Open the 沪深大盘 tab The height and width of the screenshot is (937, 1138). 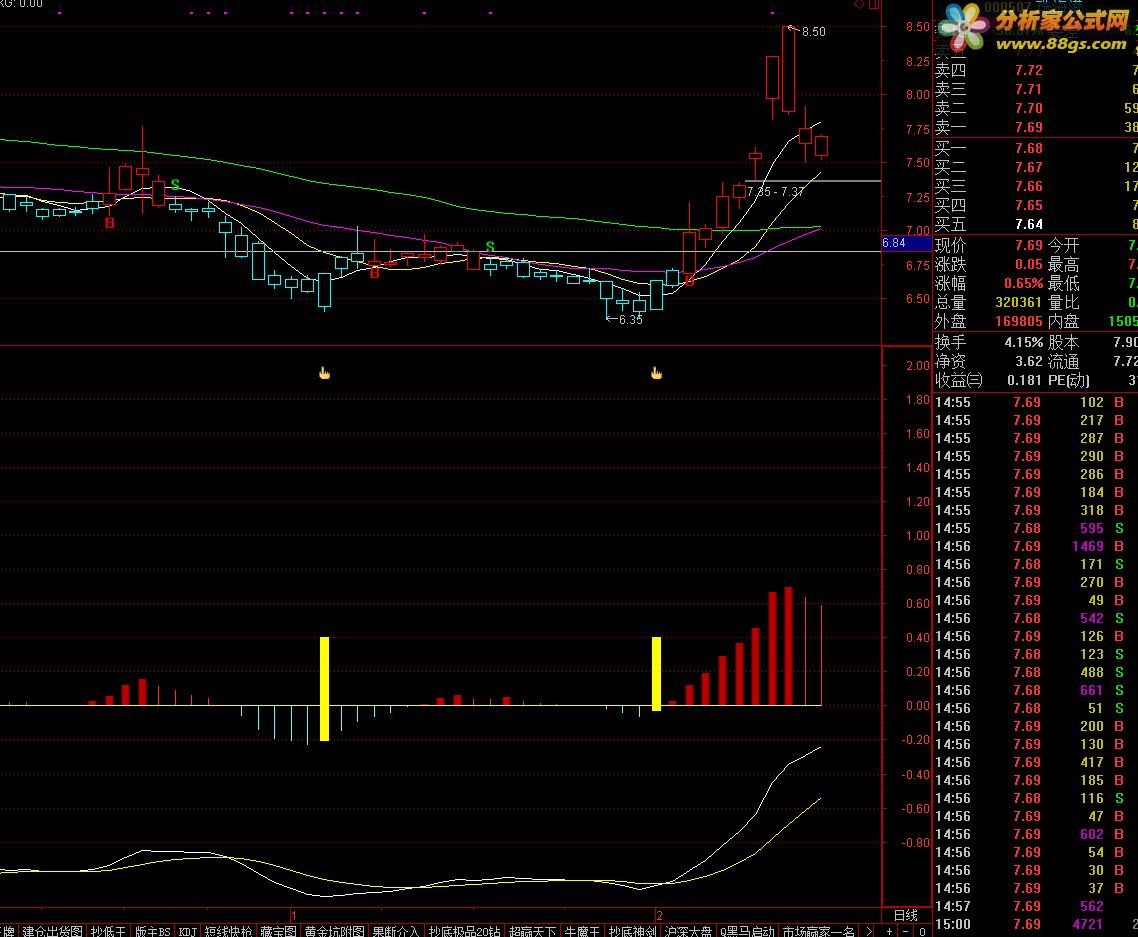coord(688,931)
